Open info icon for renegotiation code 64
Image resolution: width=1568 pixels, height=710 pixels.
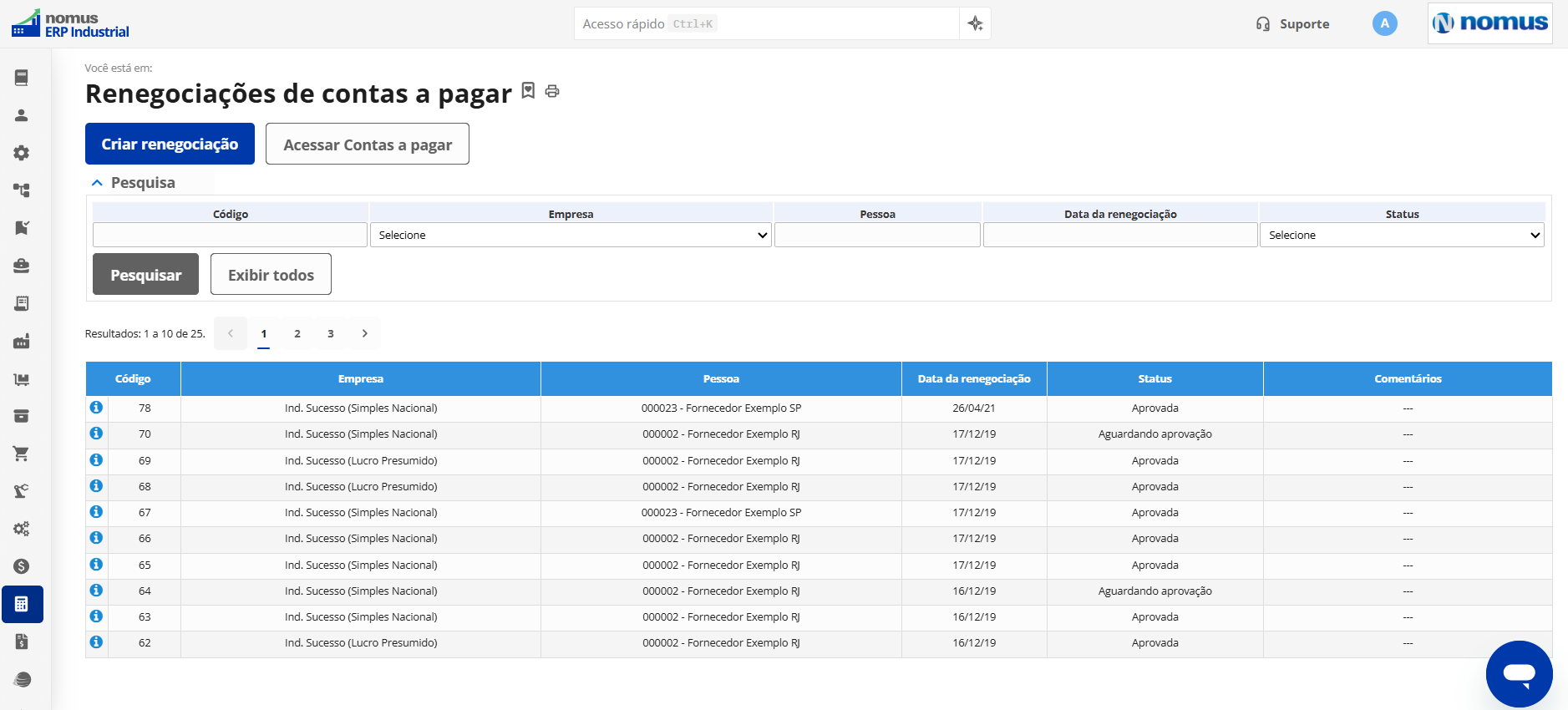(97, 591)
